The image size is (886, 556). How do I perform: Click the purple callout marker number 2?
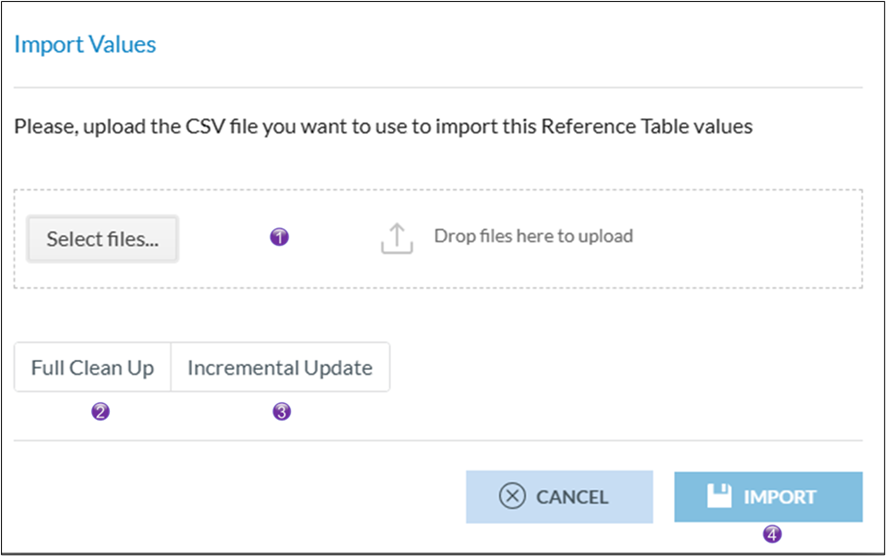tap(99, 411)
